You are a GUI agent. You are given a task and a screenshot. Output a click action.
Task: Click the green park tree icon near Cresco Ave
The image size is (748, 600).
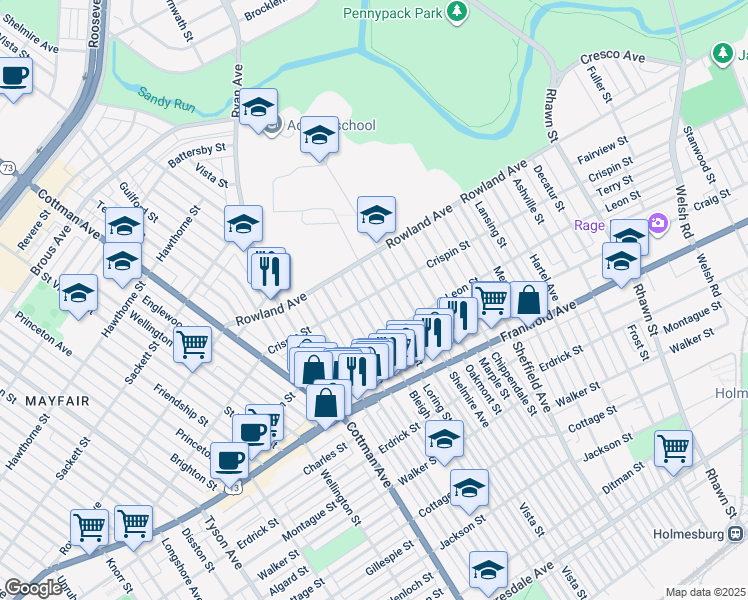coord(723,53)
